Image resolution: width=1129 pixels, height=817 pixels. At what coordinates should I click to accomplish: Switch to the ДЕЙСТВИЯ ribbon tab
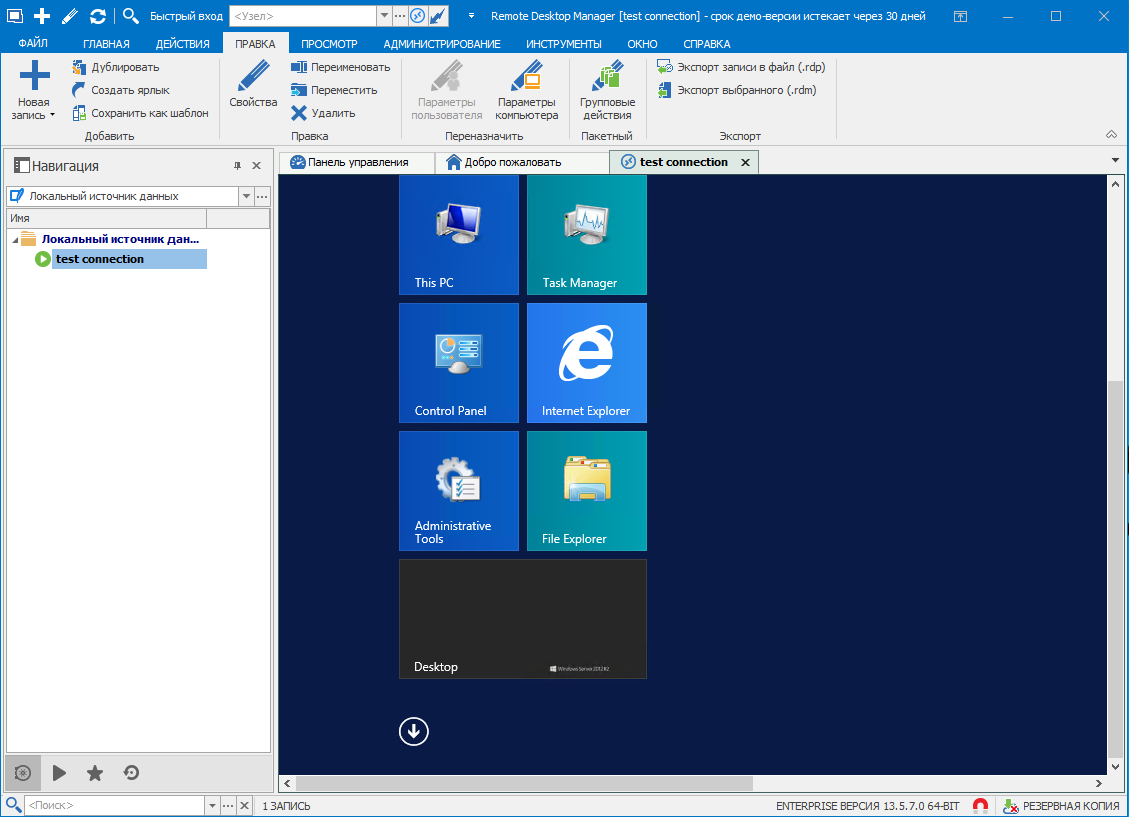point(183,44)
